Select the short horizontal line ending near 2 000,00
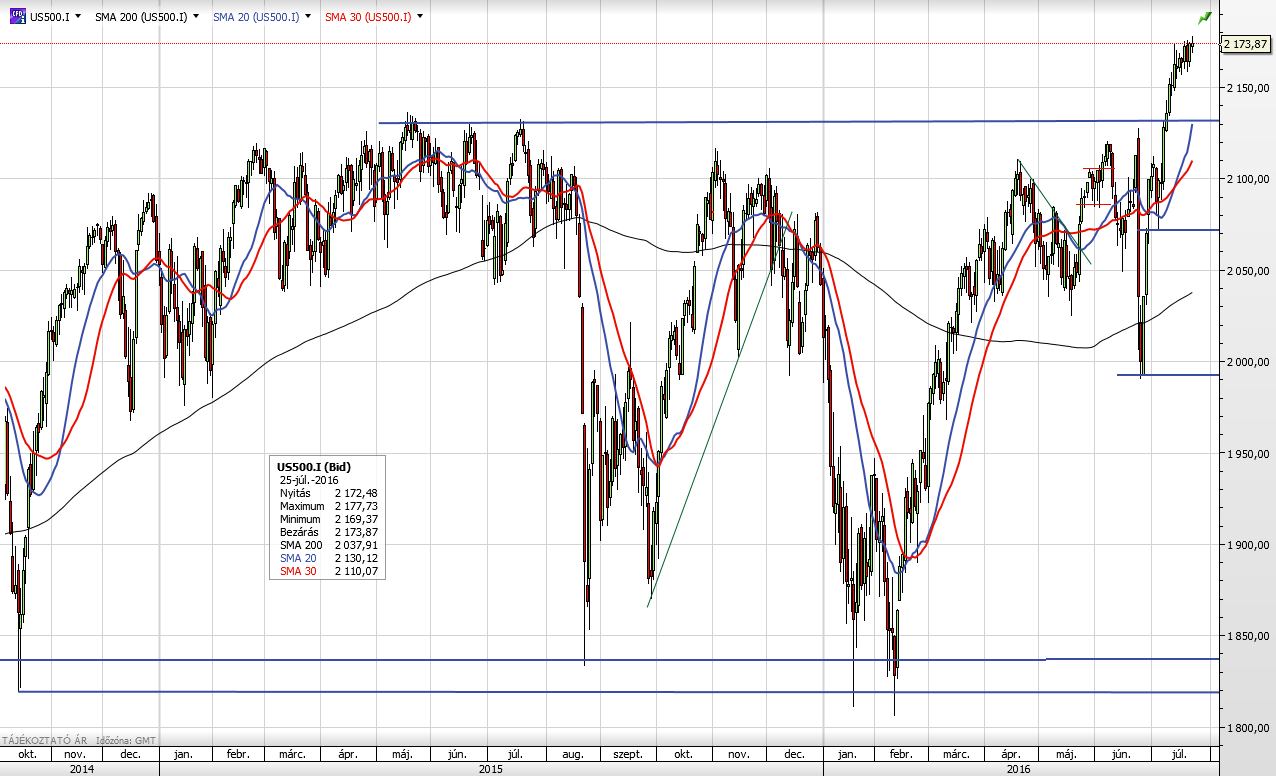1276x776 pixels. point(1168,375)
